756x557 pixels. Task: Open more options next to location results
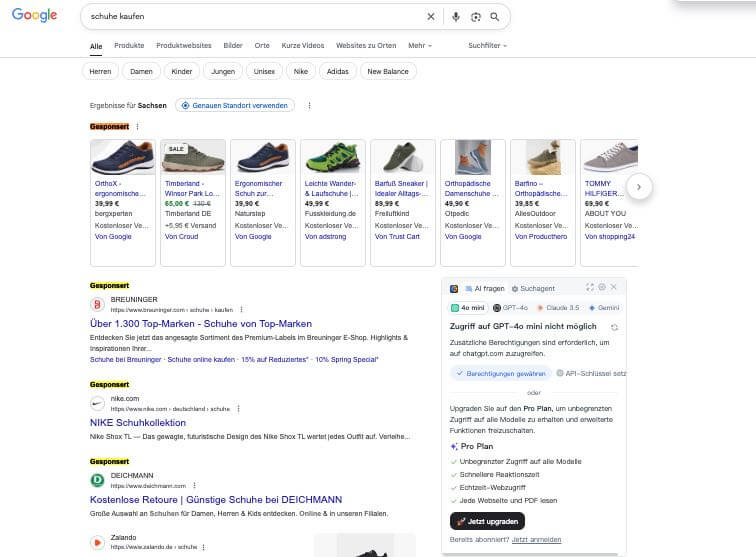point(309,105)
